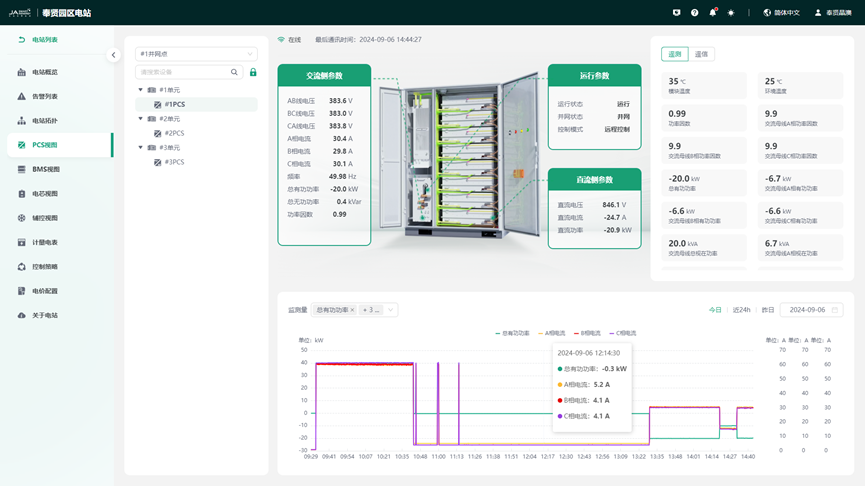Open the 2024-09-06 date picker field
865x486 pixels.
point(811,310)
